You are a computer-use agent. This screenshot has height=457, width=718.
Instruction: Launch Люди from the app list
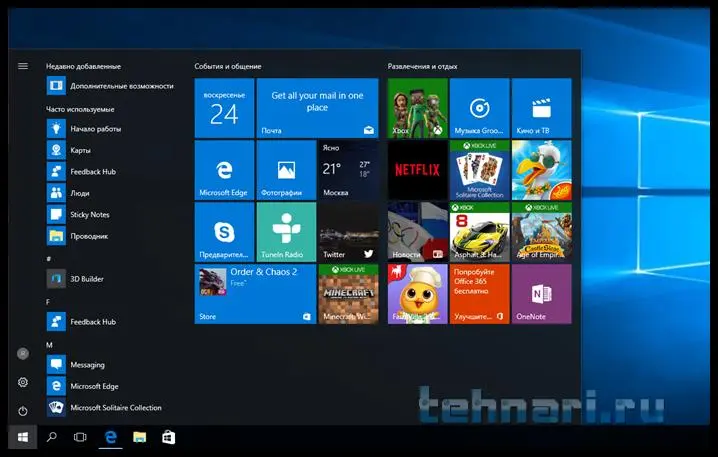click(69, 193)
